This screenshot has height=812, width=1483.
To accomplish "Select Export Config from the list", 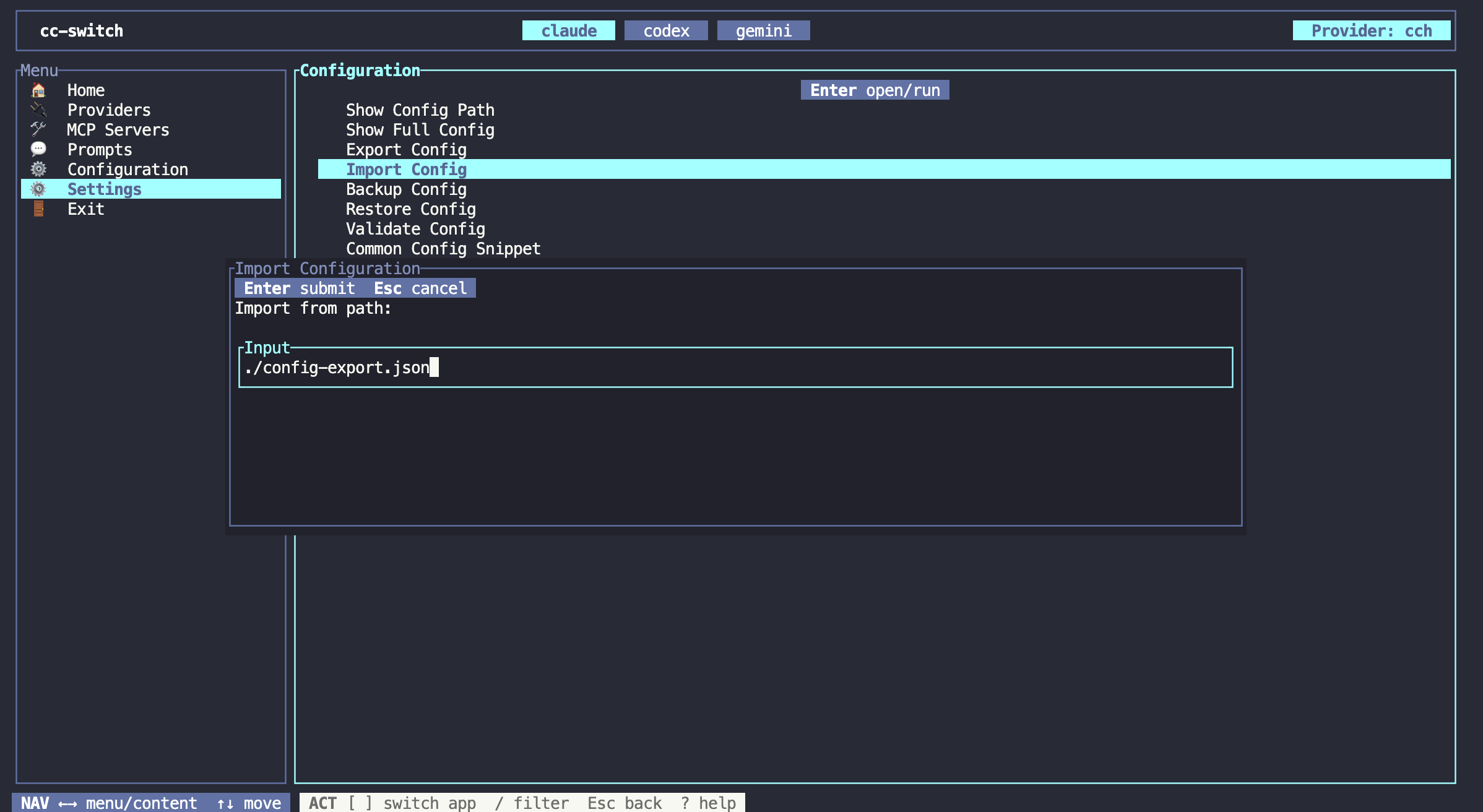I will click(406, 149).
